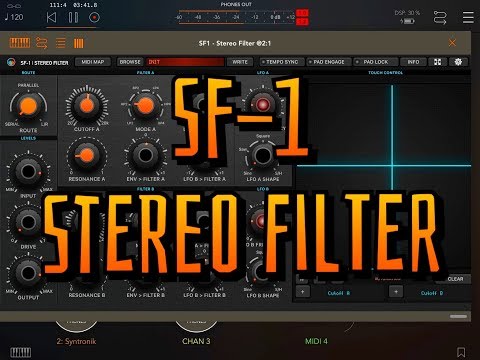The height and width of the screenshot is (360, 480).
Task: Click the orange vertical bars icon in header
Action: tap(79, 43)
